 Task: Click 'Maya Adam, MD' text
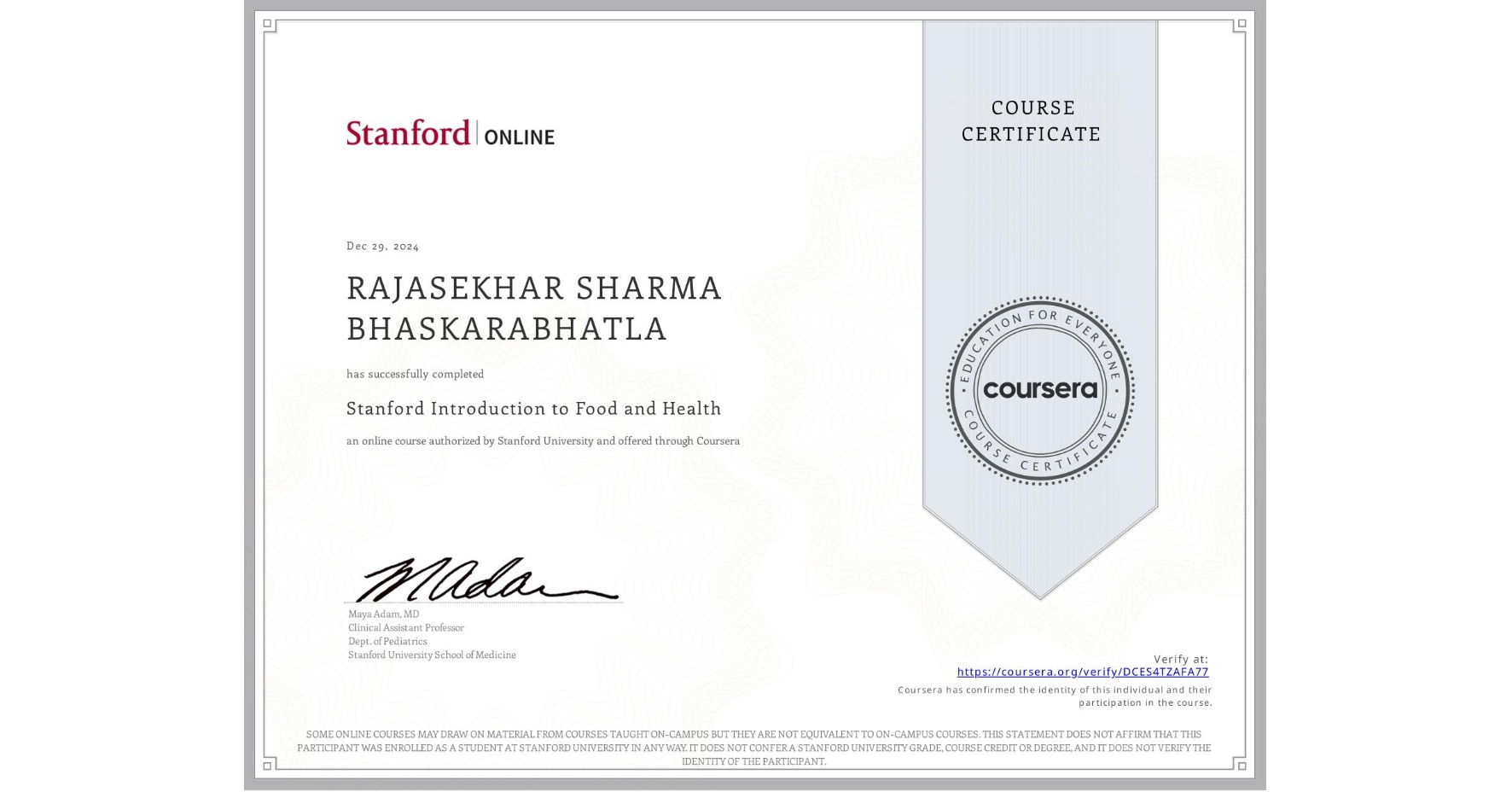click(383, 614)
